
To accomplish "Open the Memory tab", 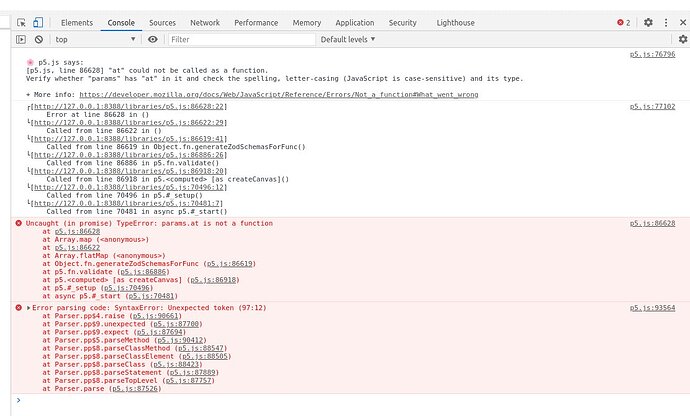I will [x=307, y=22].
